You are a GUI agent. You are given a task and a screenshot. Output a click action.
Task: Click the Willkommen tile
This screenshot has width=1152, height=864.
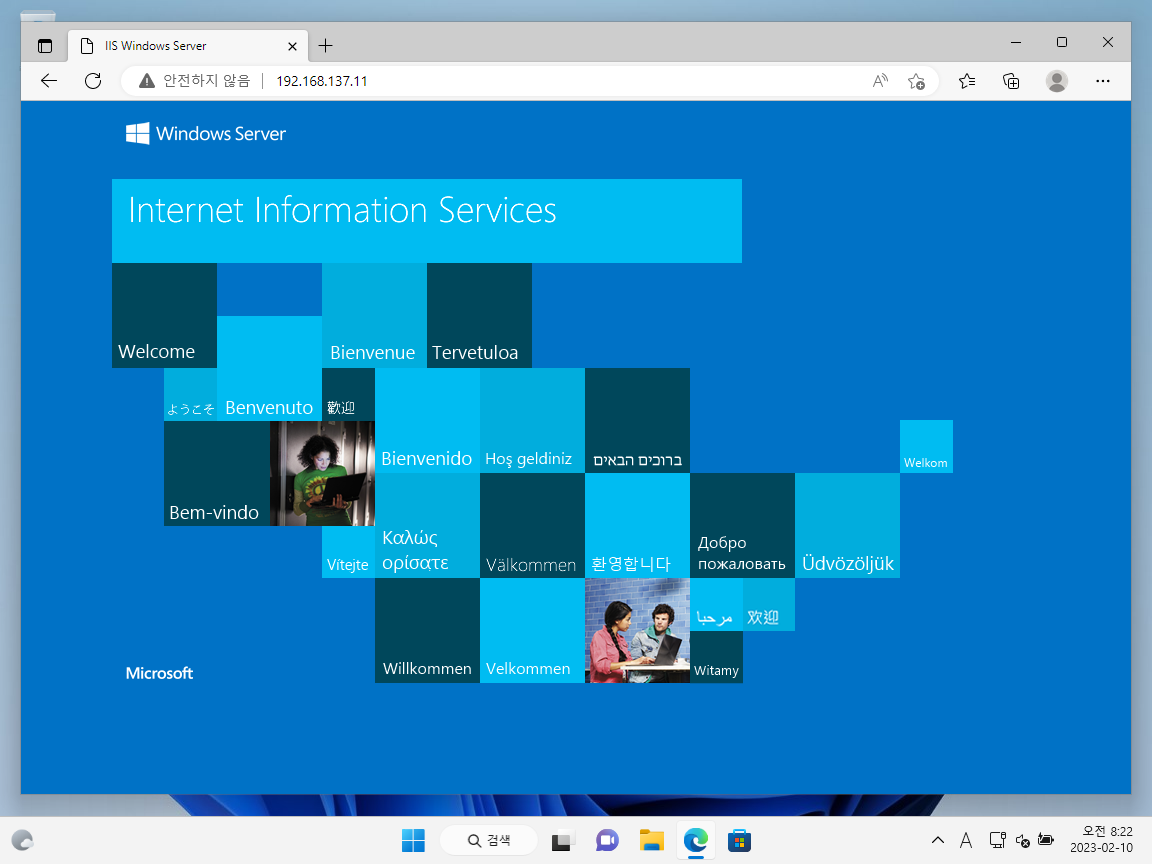coord(427,630)
